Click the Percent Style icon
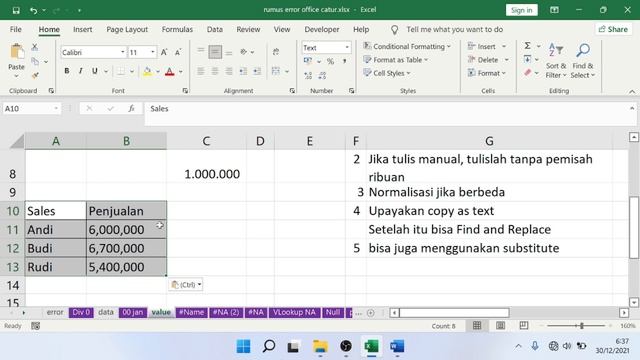 (x=331, y=61)
